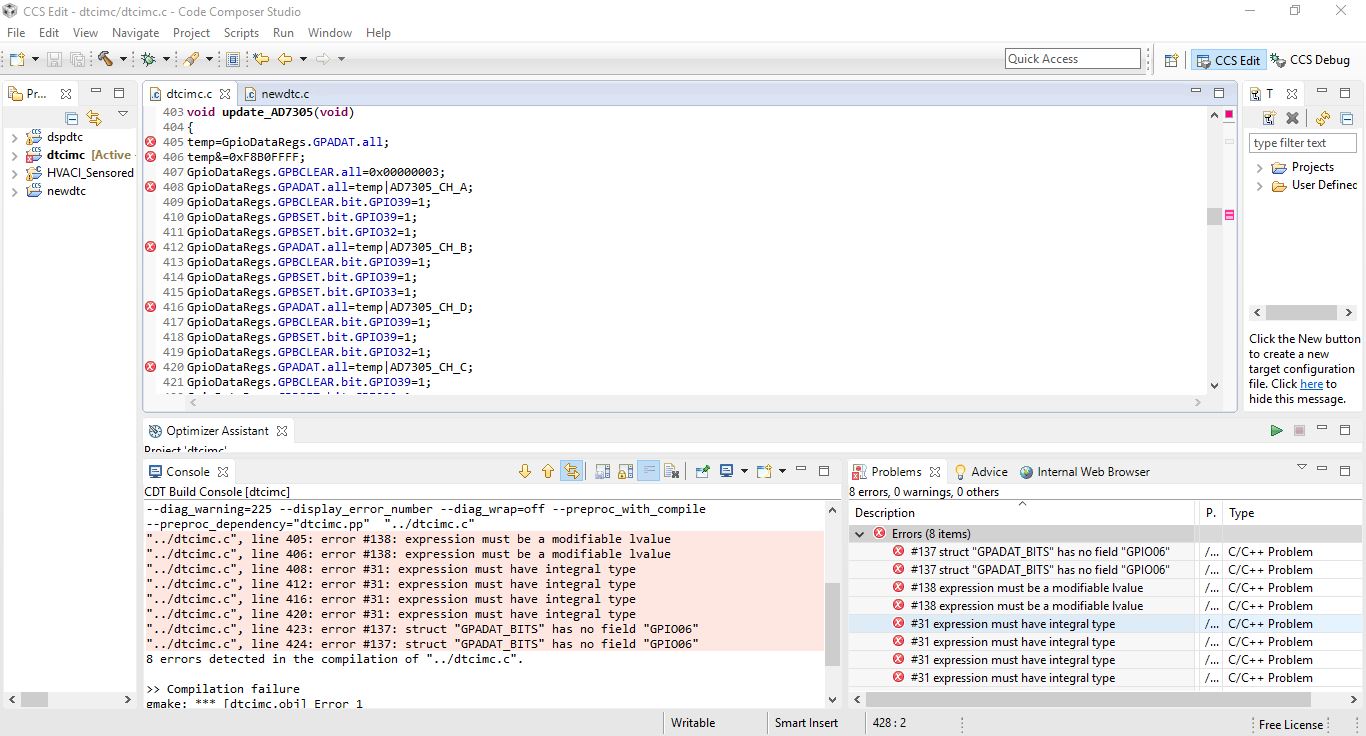Click the Quick Access search field

[1072, 59]
